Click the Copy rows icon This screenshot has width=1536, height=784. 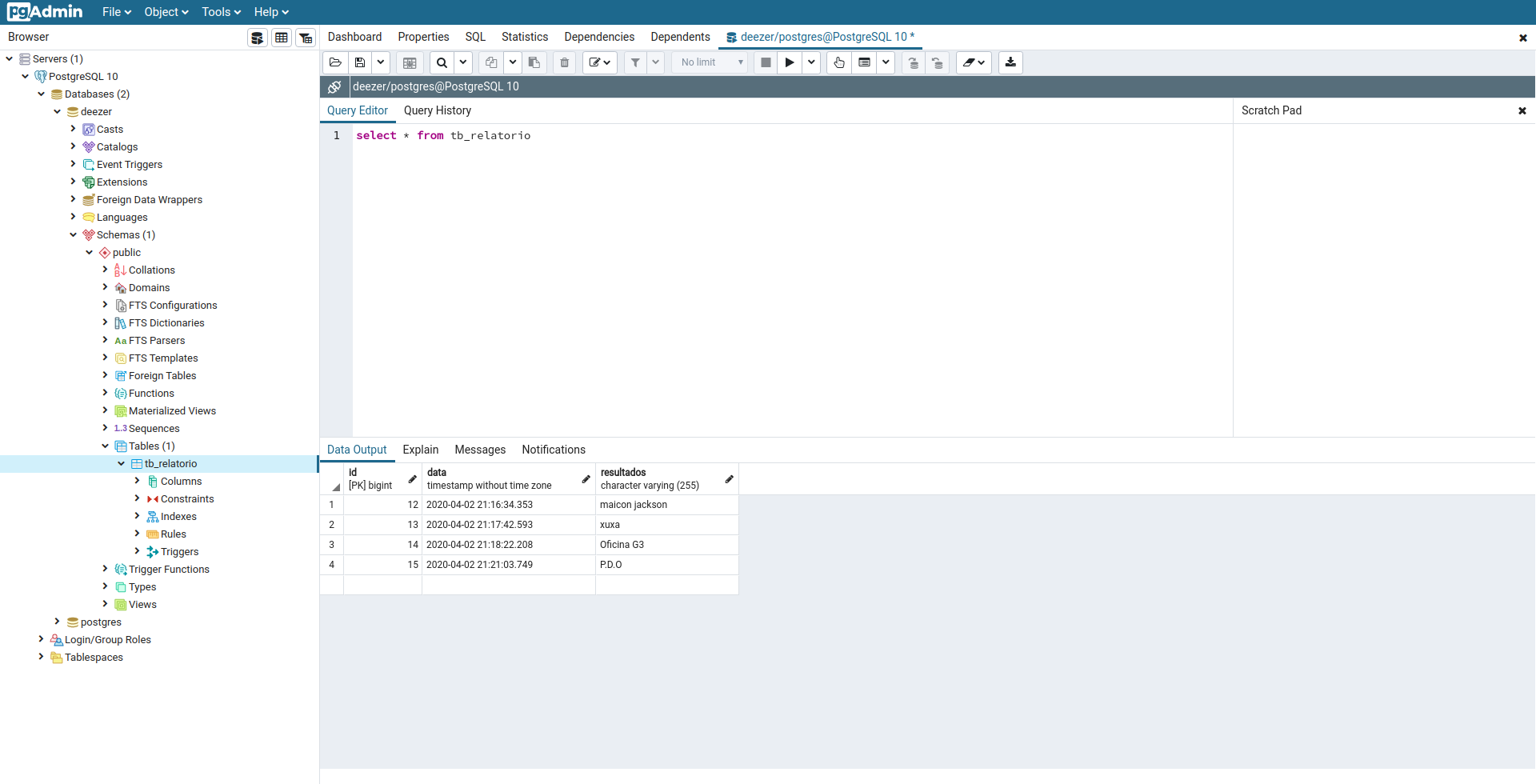(491, 62)
